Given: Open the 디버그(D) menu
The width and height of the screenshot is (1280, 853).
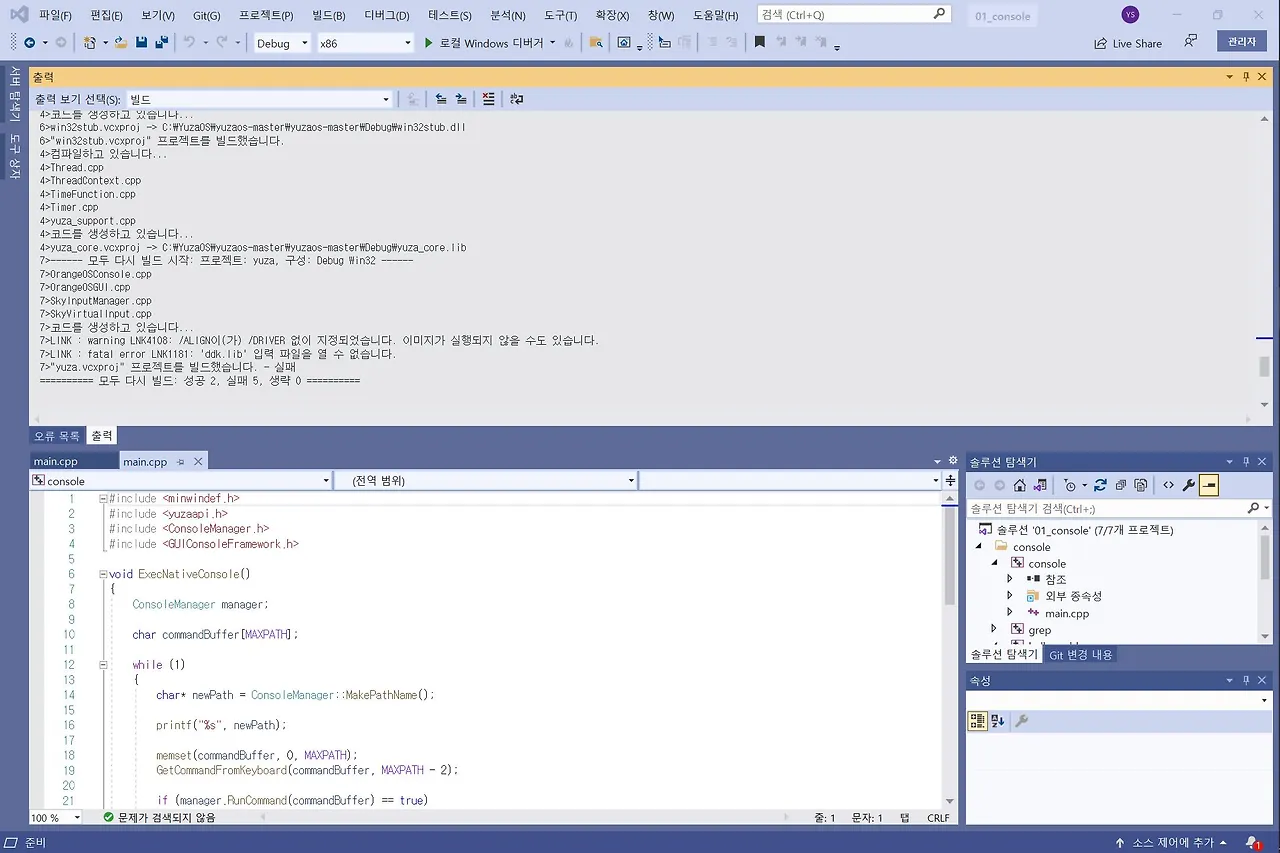Looking at the screenshot, I should (387, 15).
